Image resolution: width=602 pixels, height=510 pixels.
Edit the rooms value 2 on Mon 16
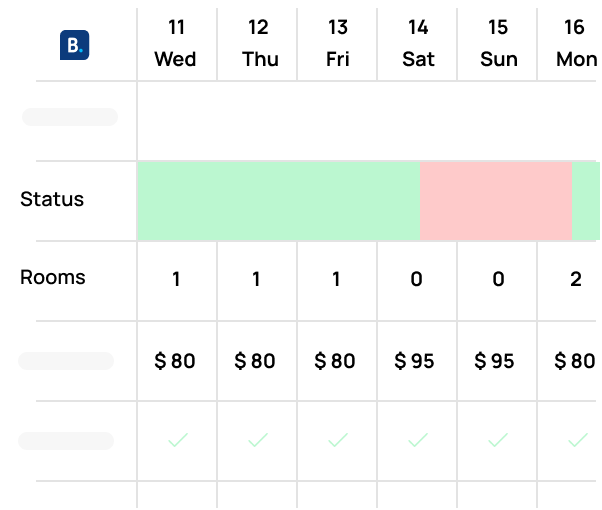[576, 279]
